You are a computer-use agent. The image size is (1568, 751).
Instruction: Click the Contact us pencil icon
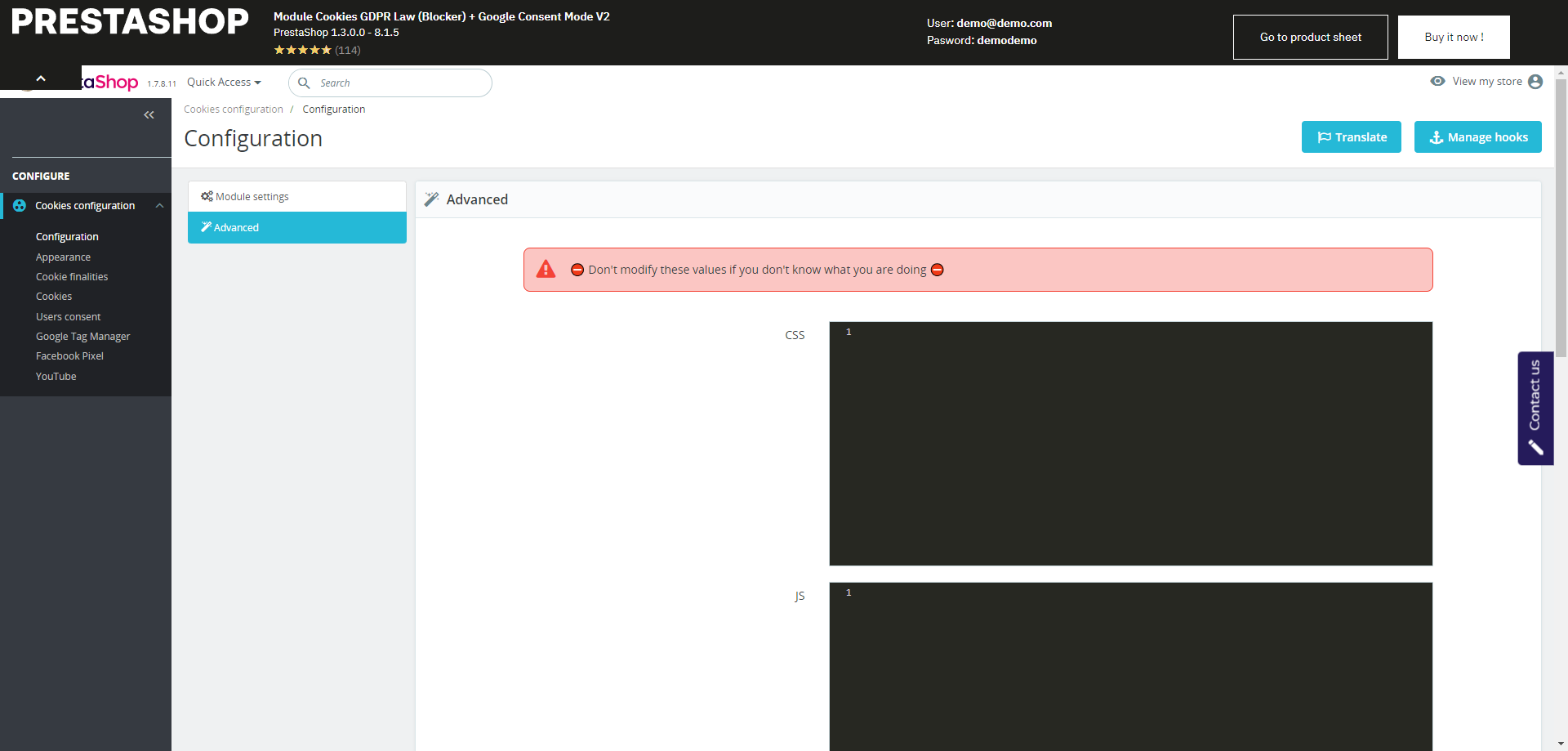pyautogui.click(x=1535, y=447)
